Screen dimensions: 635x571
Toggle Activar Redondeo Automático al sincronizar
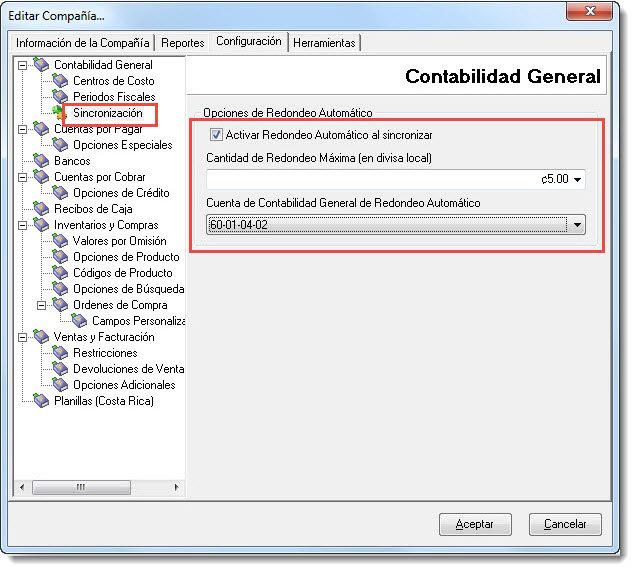216,134
